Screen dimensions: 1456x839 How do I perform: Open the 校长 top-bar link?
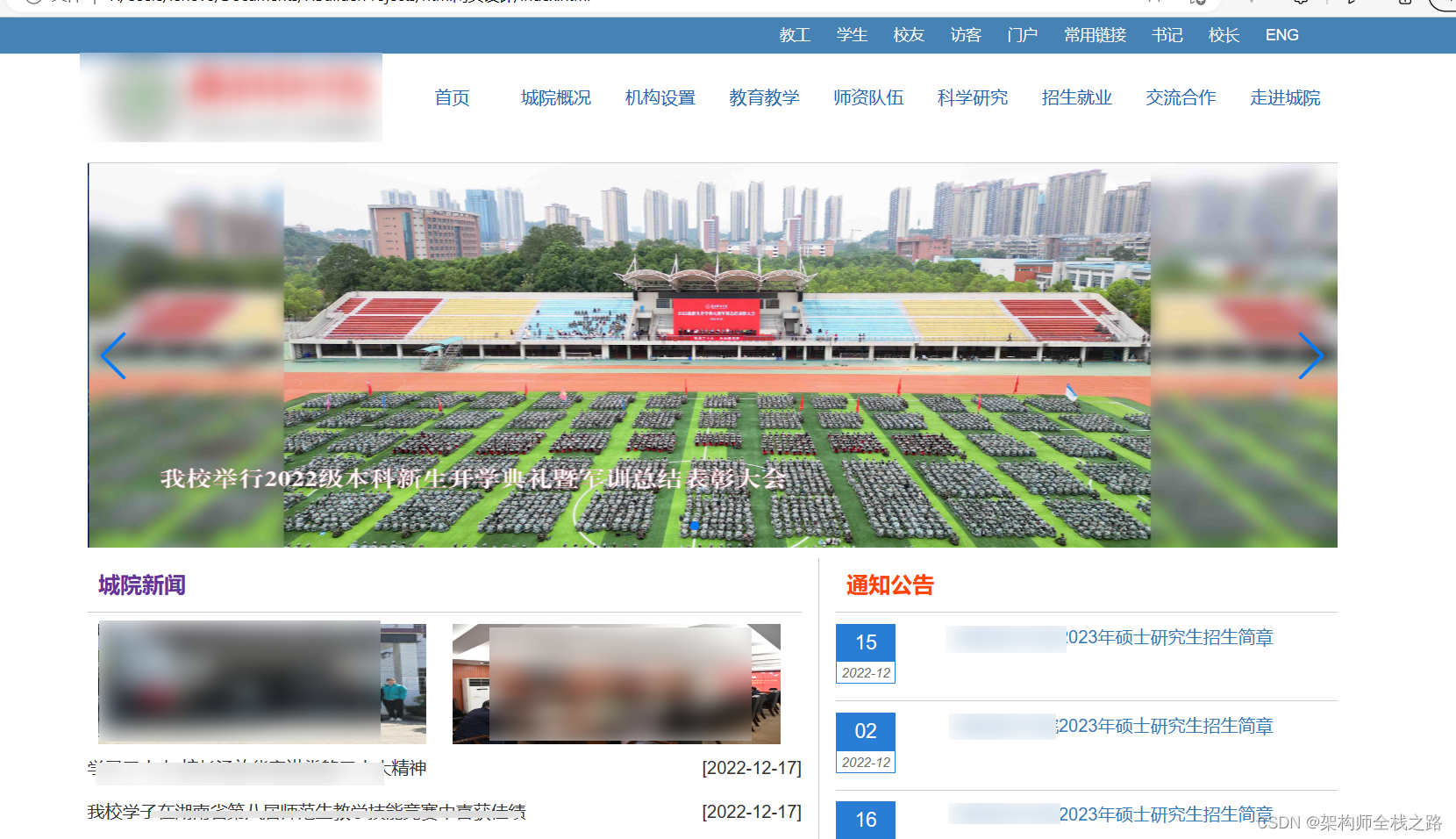[x=1224, y=35]
